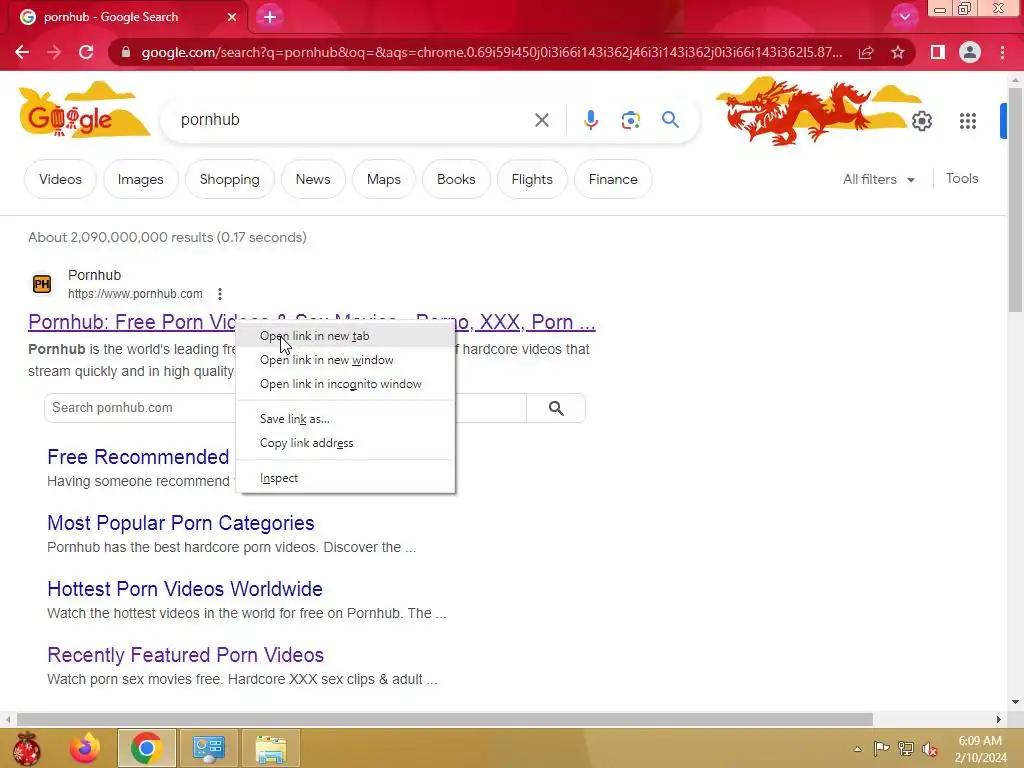1024x768 pixels.
Task: Open the Start menu ornament button
Action: coord(26,748)
